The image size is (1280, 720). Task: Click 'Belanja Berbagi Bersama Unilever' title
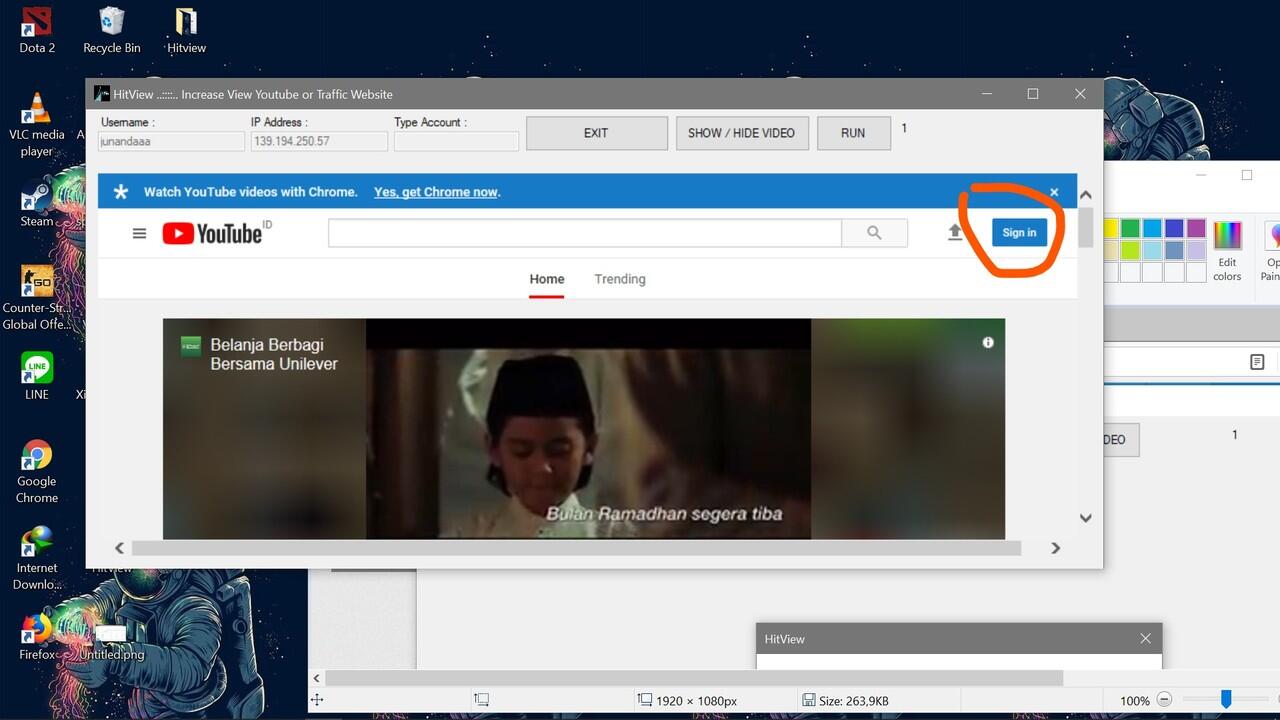[x=274, y=354]
